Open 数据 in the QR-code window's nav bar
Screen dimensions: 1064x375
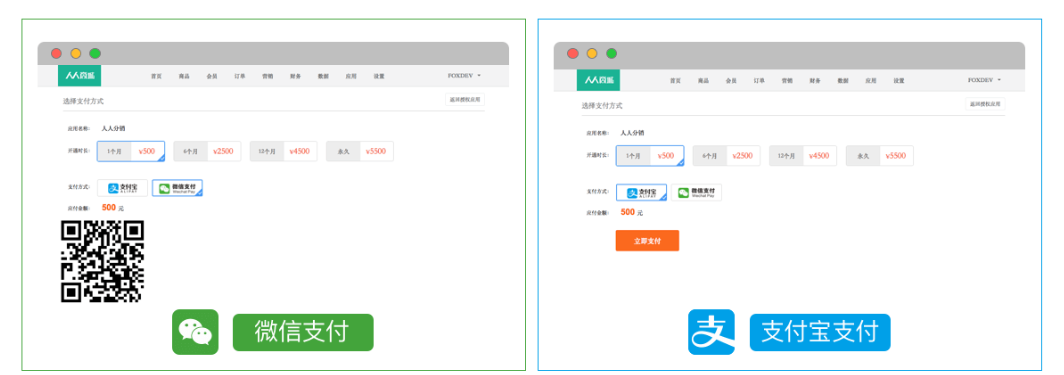click(x=323, y=77)
